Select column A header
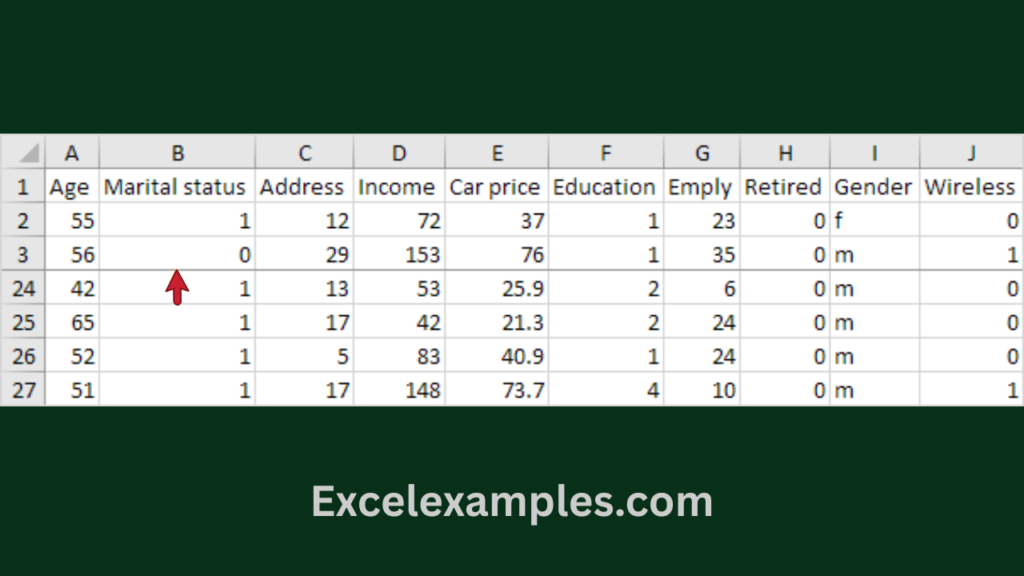 [x=72, y=153]
